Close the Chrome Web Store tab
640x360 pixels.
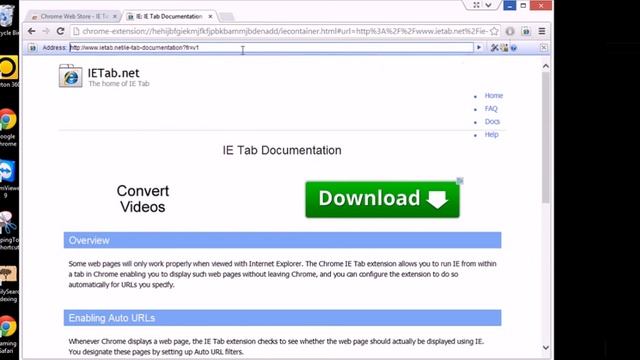coord(115,16)
